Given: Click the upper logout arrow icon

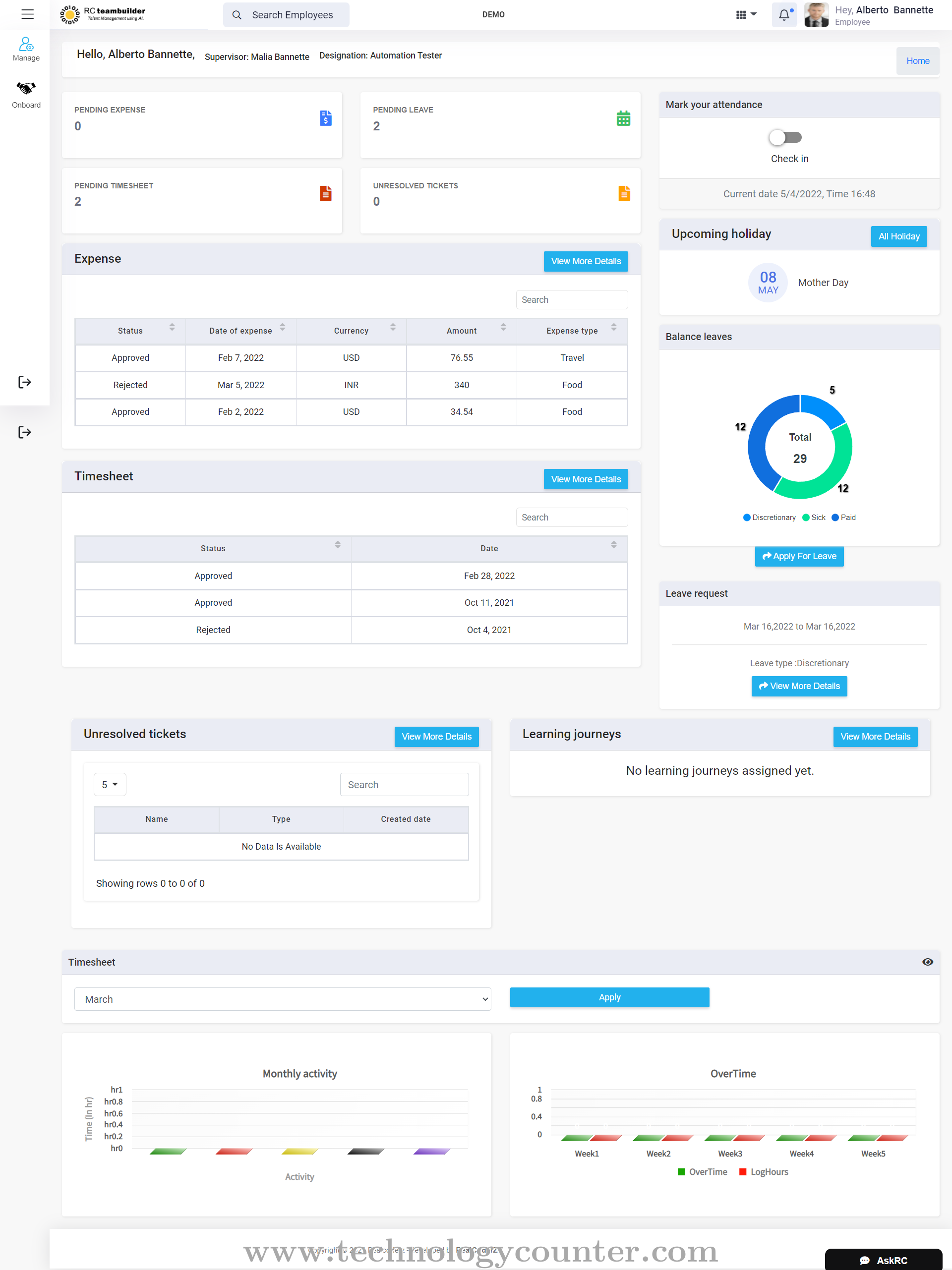Looking at the screenshot, I should click(x=25, y=382).
